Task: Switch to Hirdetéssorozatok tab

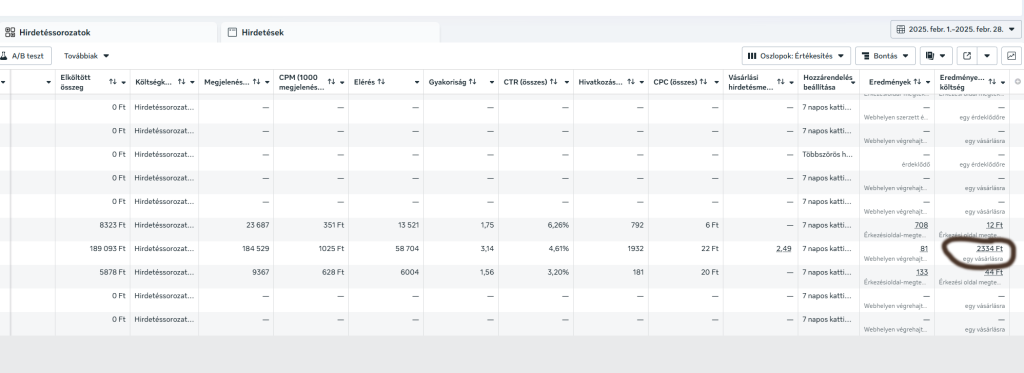Action: click(x=108, y=32)
